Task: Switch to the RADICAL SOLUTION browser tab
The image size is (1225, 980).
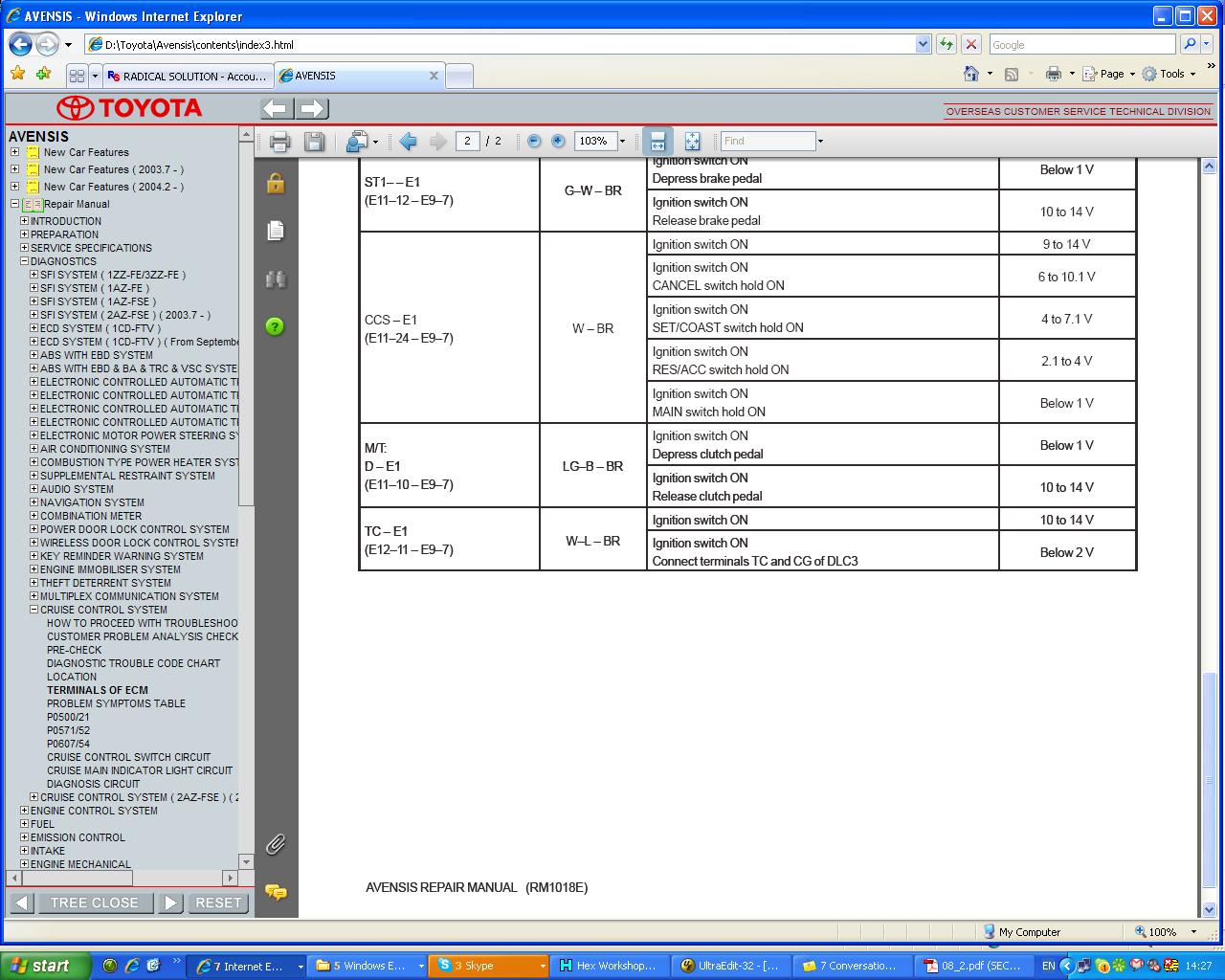Action: pyautogui.click(x=187, y=77)
